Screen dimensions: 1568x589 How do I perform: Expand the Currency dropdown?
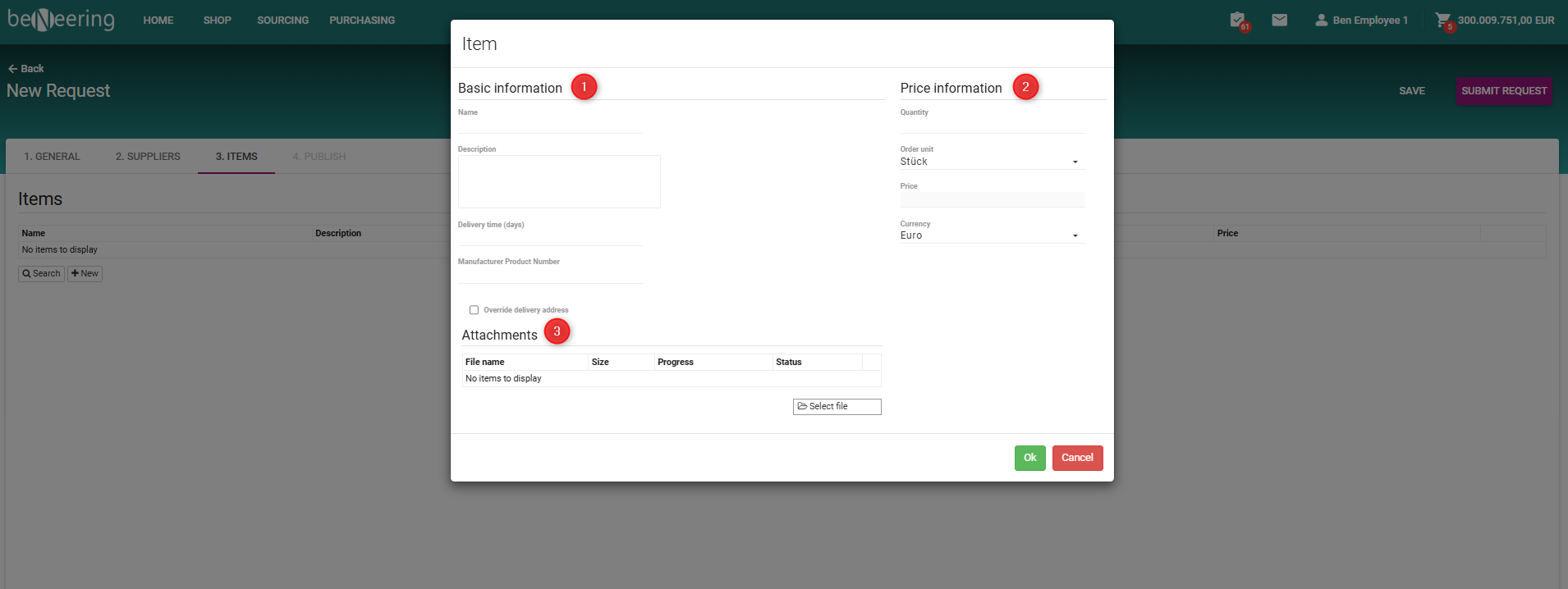tap(992, 235)
